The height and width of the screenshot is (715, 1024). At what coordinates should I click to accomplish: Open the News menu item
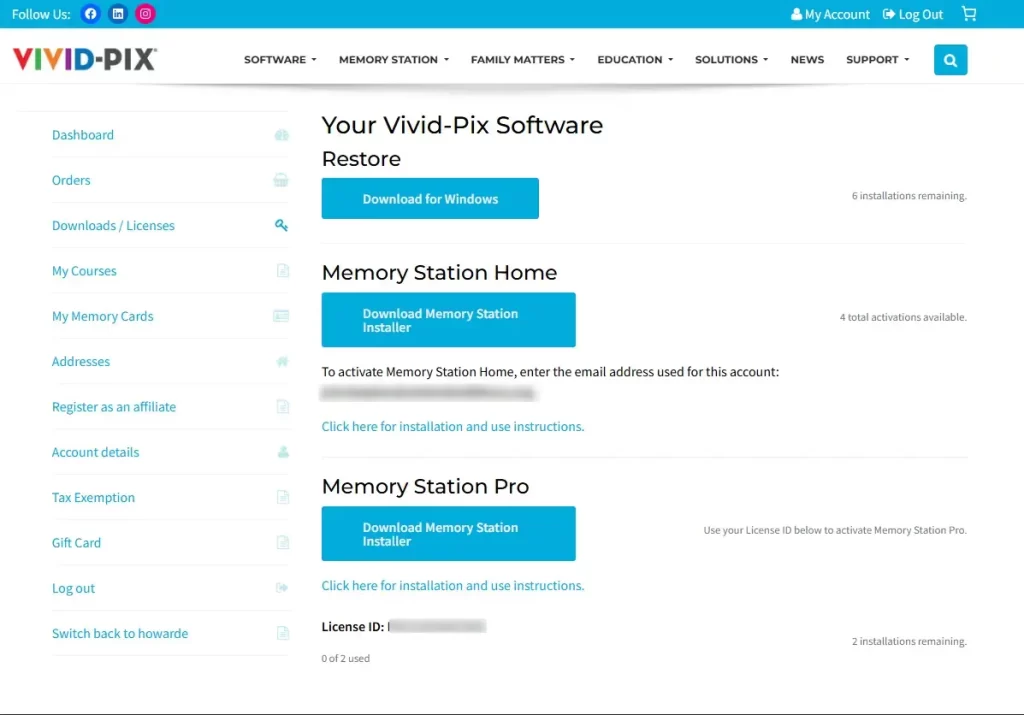[807, 59]
